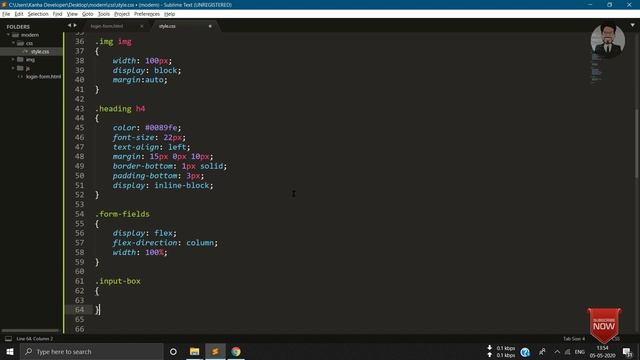The image size is (640, 360).
Task: Open the File menu
Action: pyautogui.click(x=6, y=14)
